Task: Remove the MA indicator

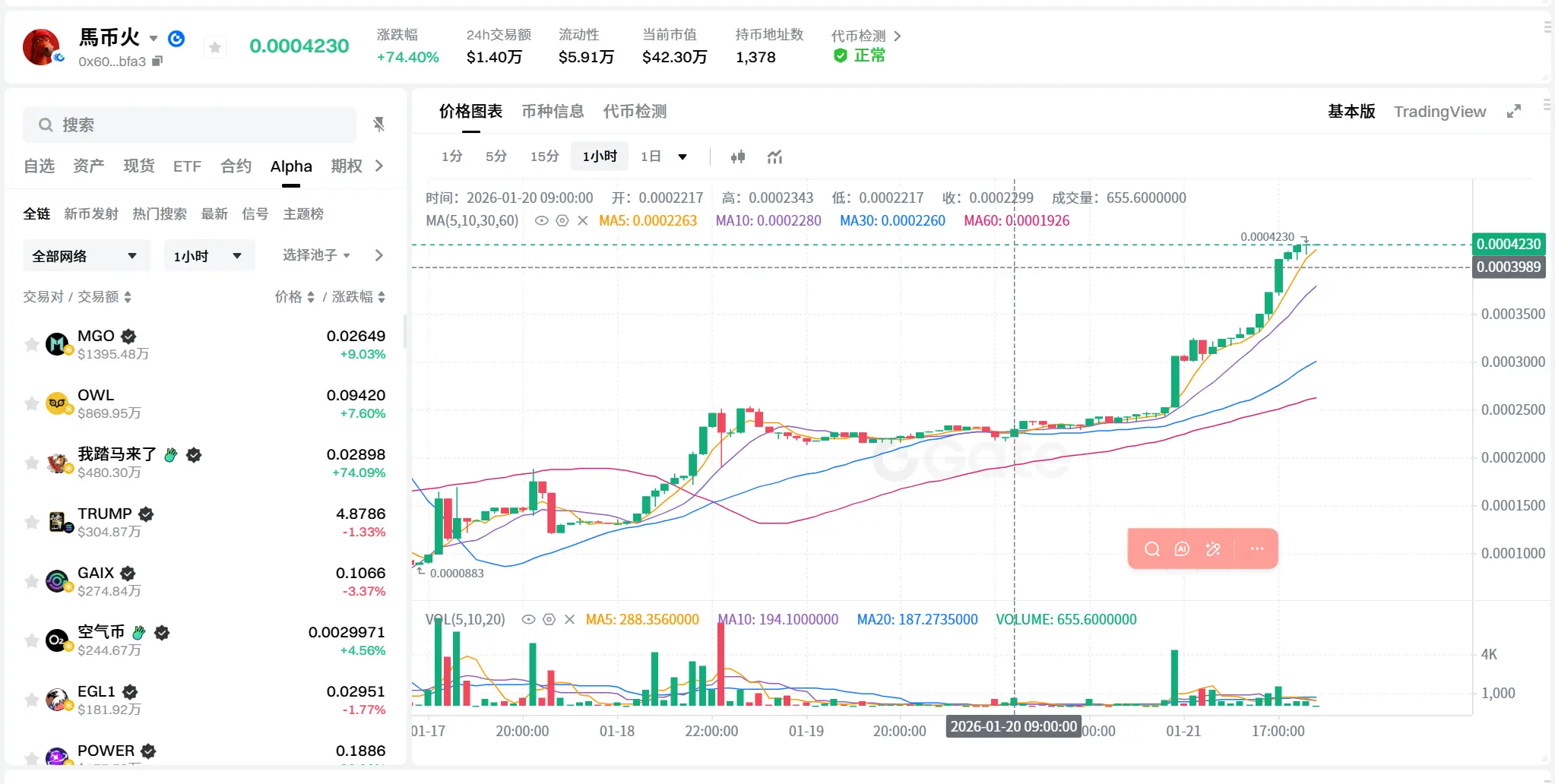Action: point(583,221)
